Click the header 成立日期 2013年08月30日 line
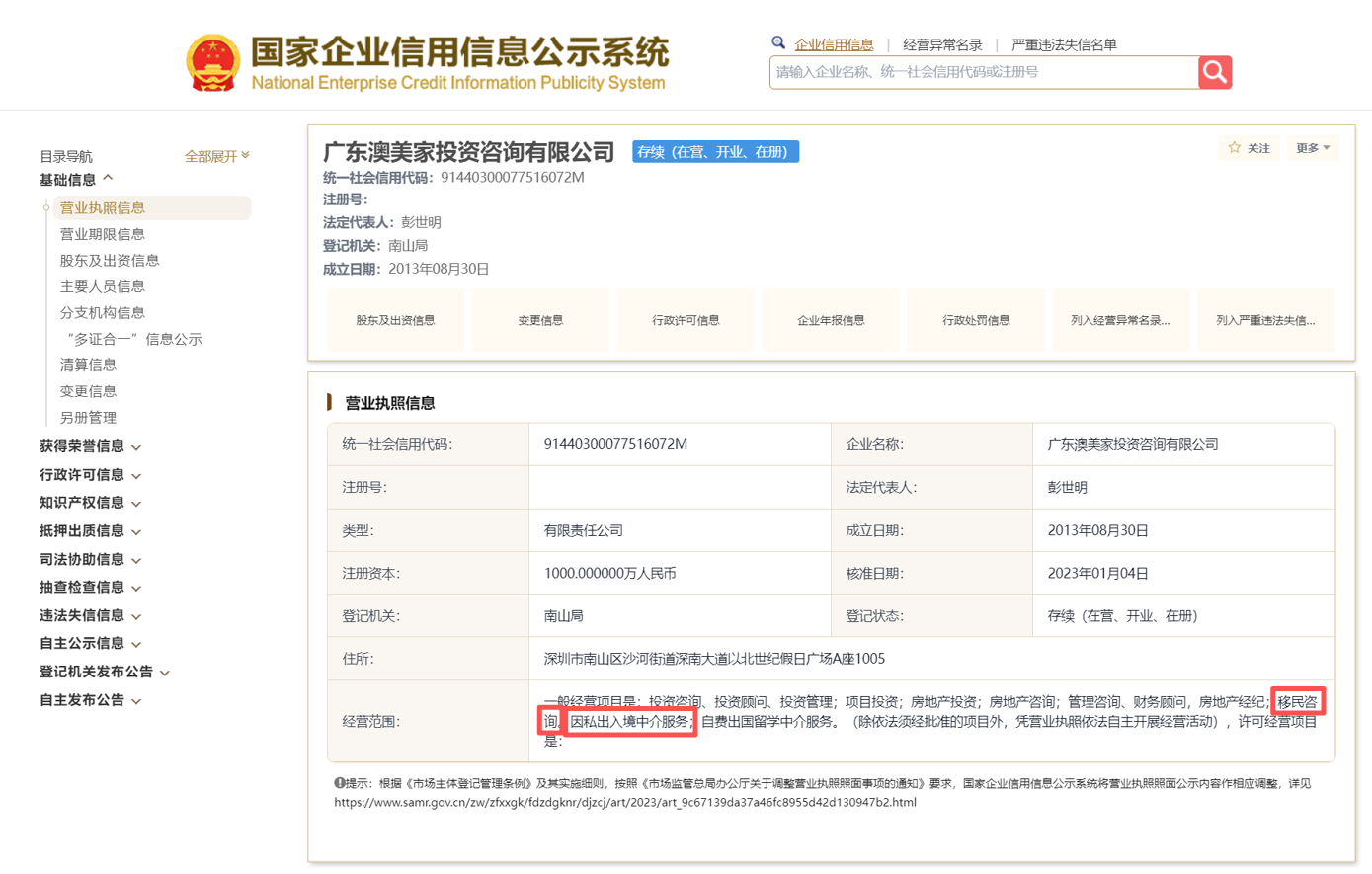This screenshot has height=874, width=1372. click(406, 269)
